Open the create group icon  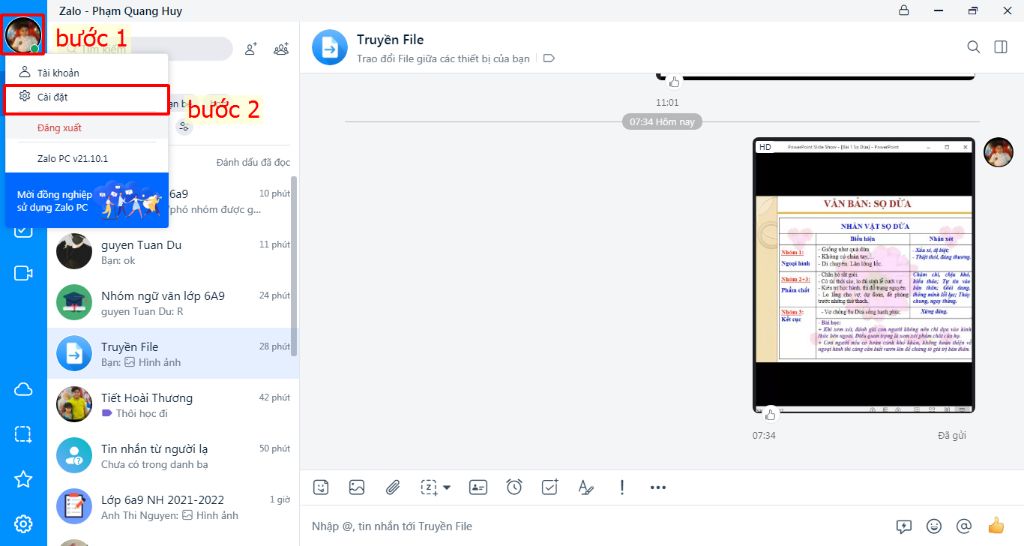281,49
